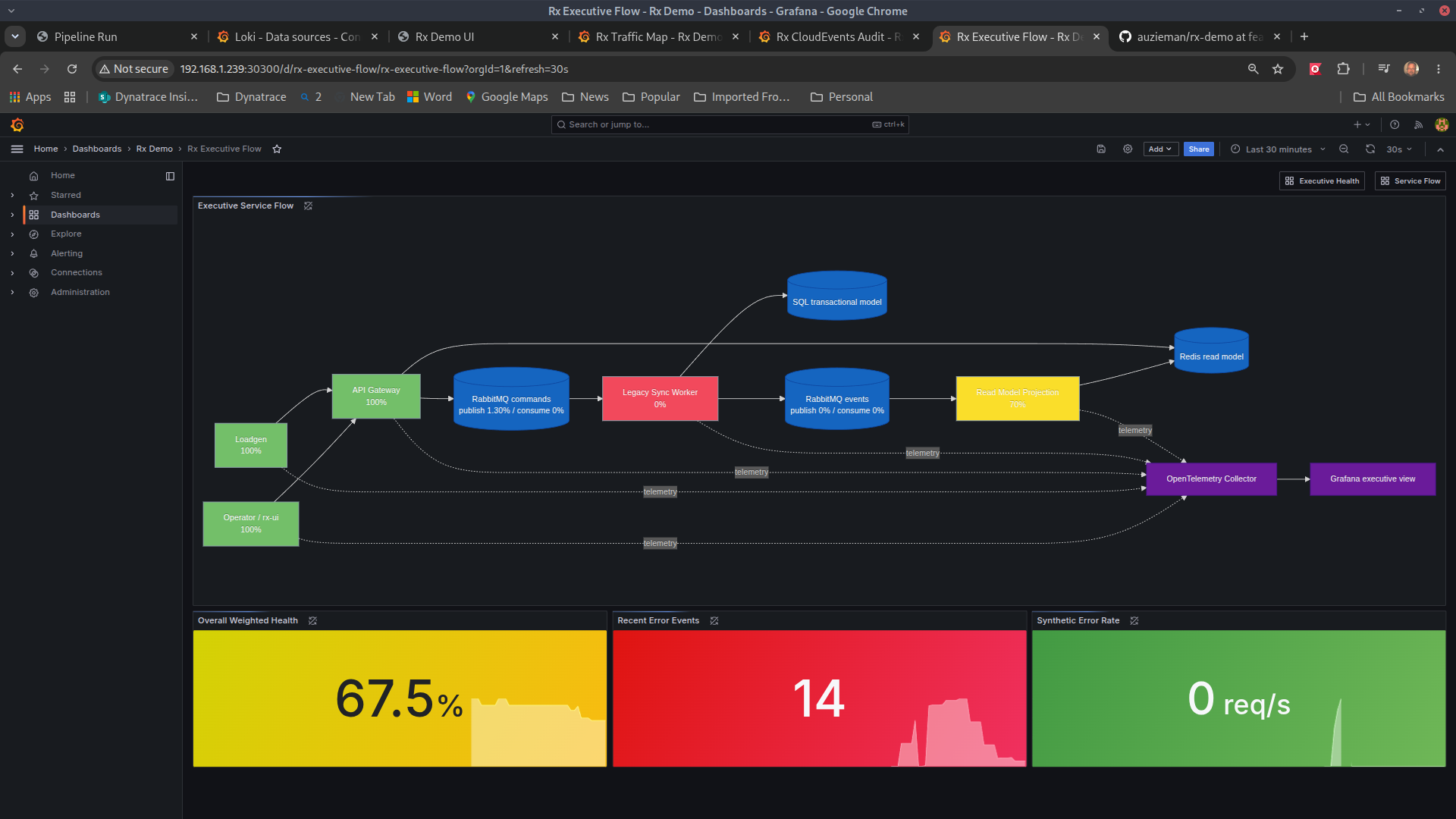1456x819 pixels.
Task: Open the 30s refresh interval dropdown
Action: (1399, 149)
